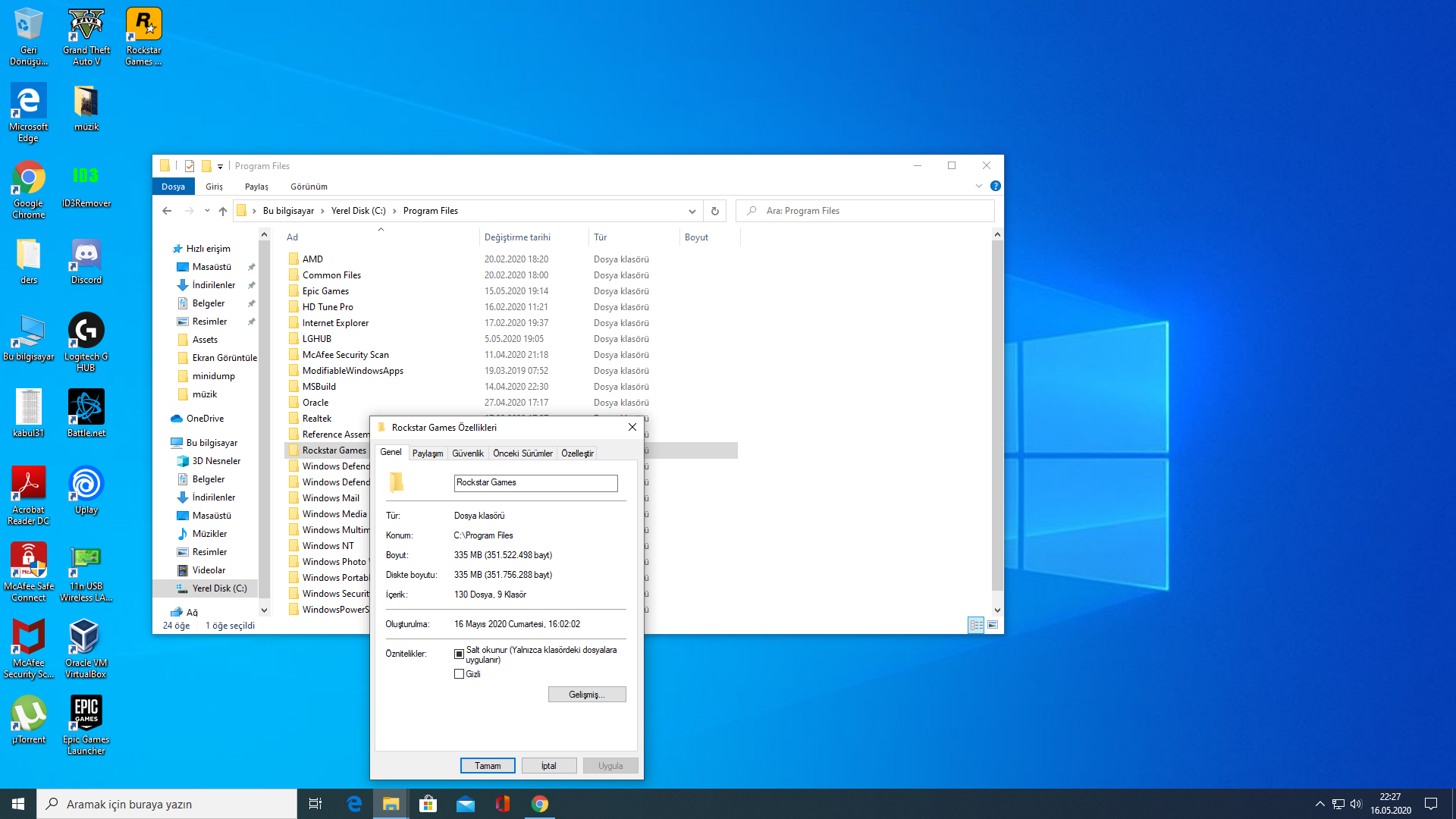
Task: Click Gelişmiş button in properties dialog
Action: click(587, 694)
